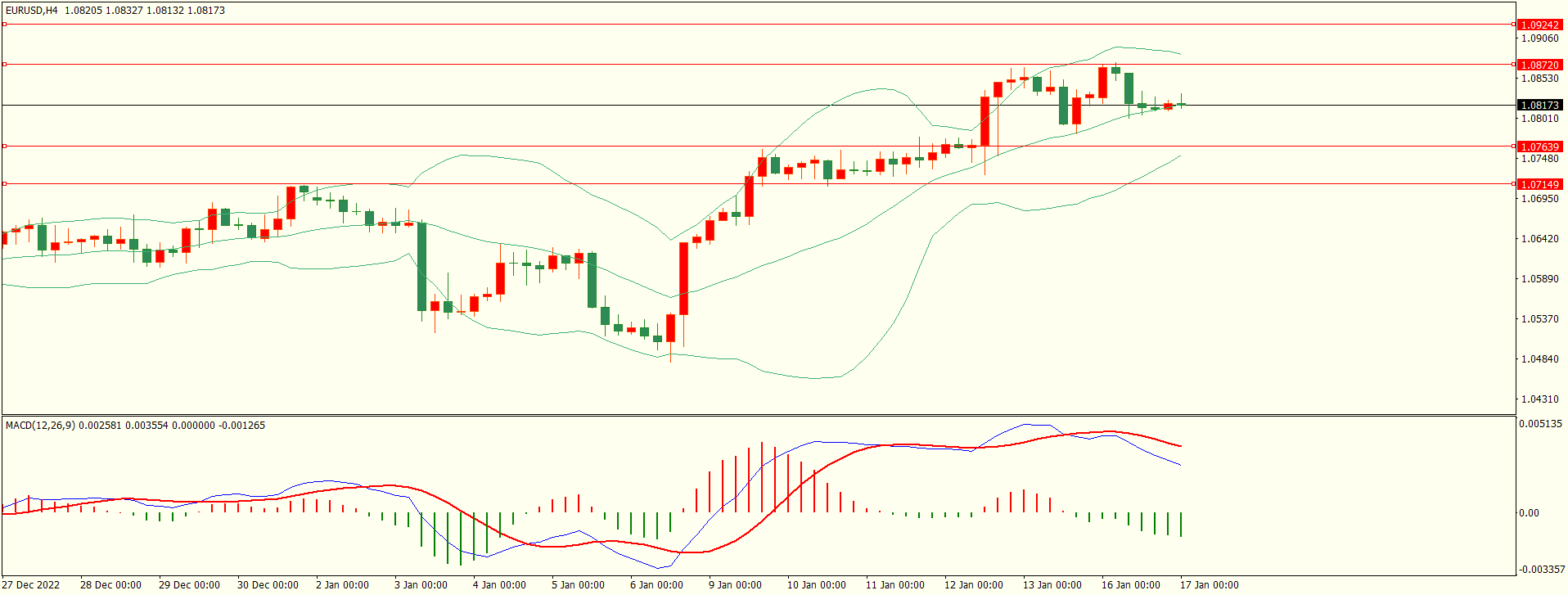Image resolution: width=1568 pixels, height=595 pixels.
Task: Grab the left anchor of the 1.09242 line
Action: click(x=4, y=25)
